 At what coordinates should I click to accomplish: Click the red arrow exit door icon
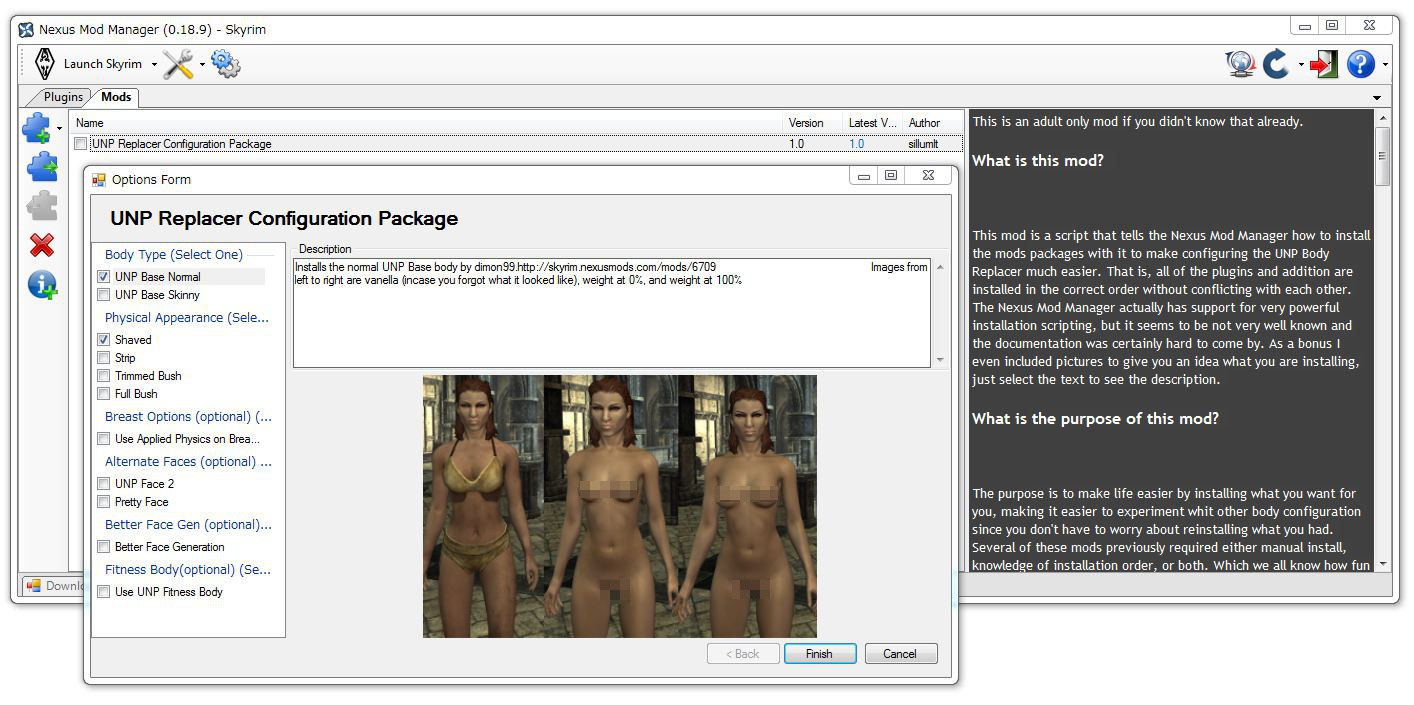tap(1324, 65)
